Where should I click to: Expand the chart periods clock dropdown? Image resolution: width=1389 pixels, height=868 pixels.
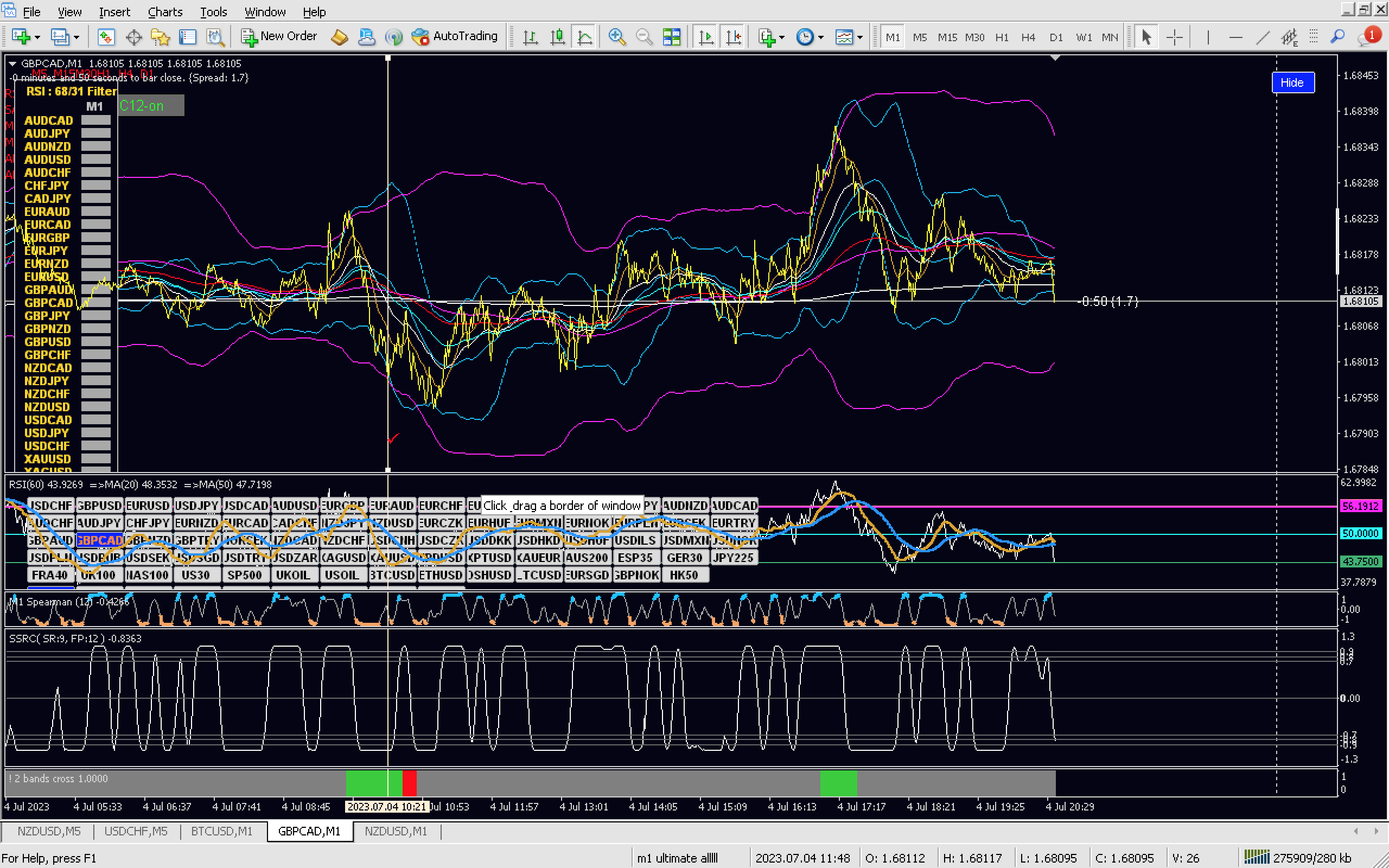coord(821,37)
